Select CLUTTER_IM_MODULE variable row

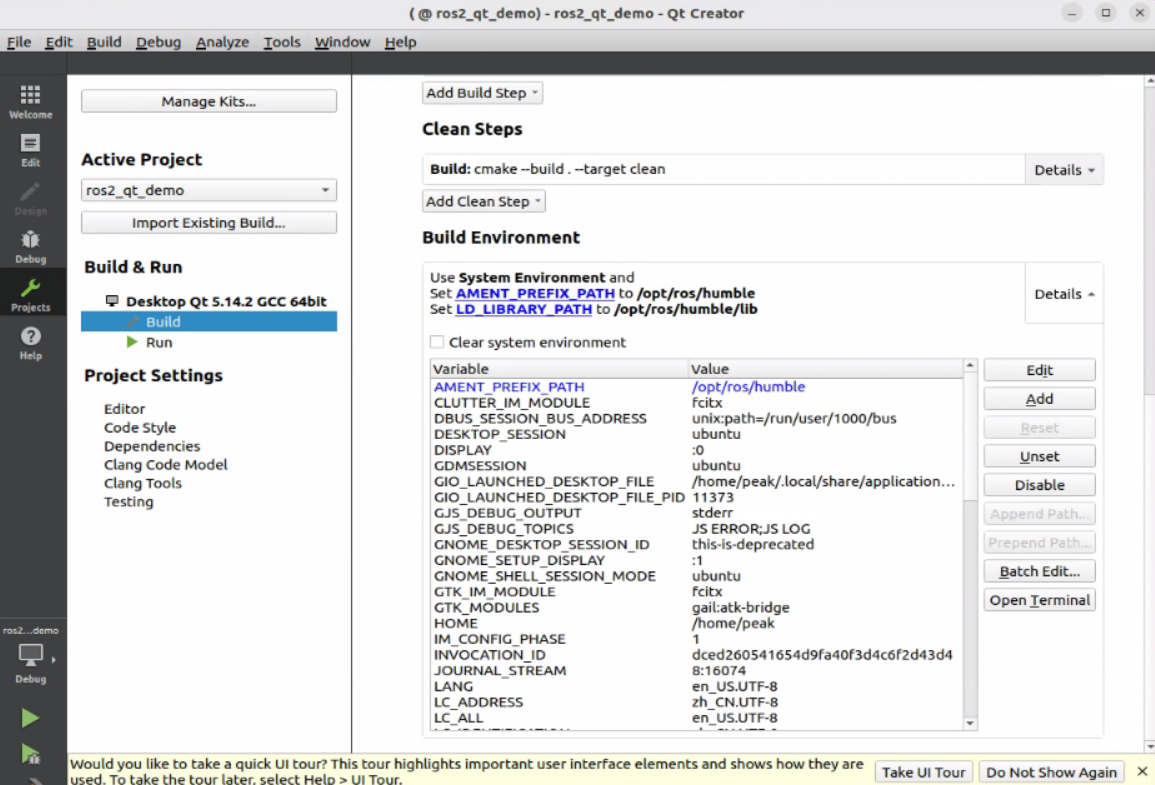[x=696, y=403]
